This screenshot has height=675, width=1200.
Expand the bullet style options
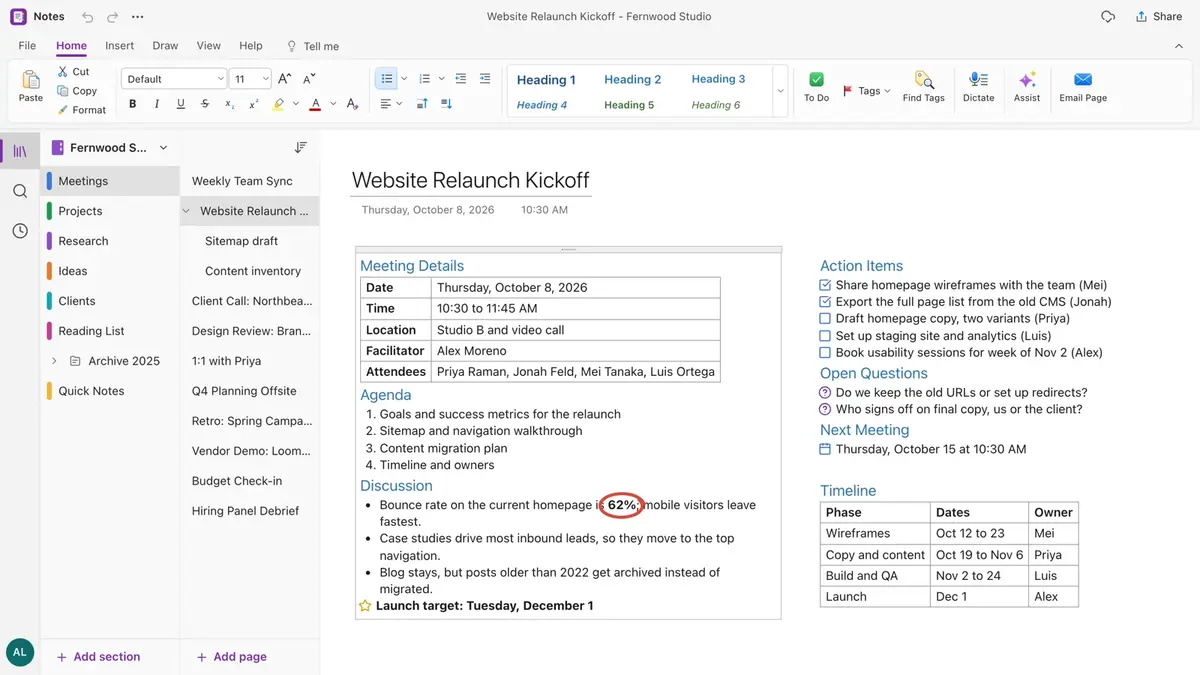pyautogui.click(x=404, y=79)
